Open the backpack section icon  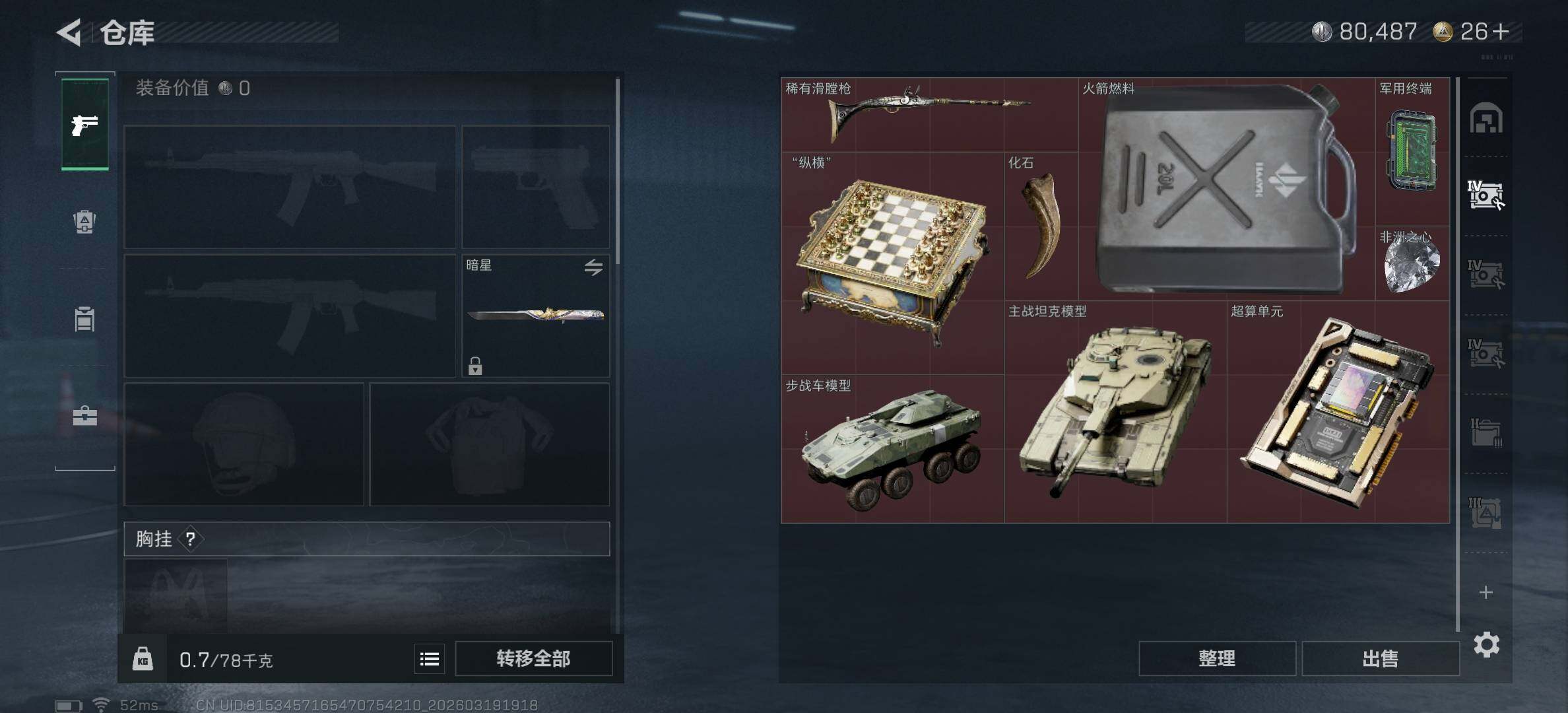coord(84,221)
